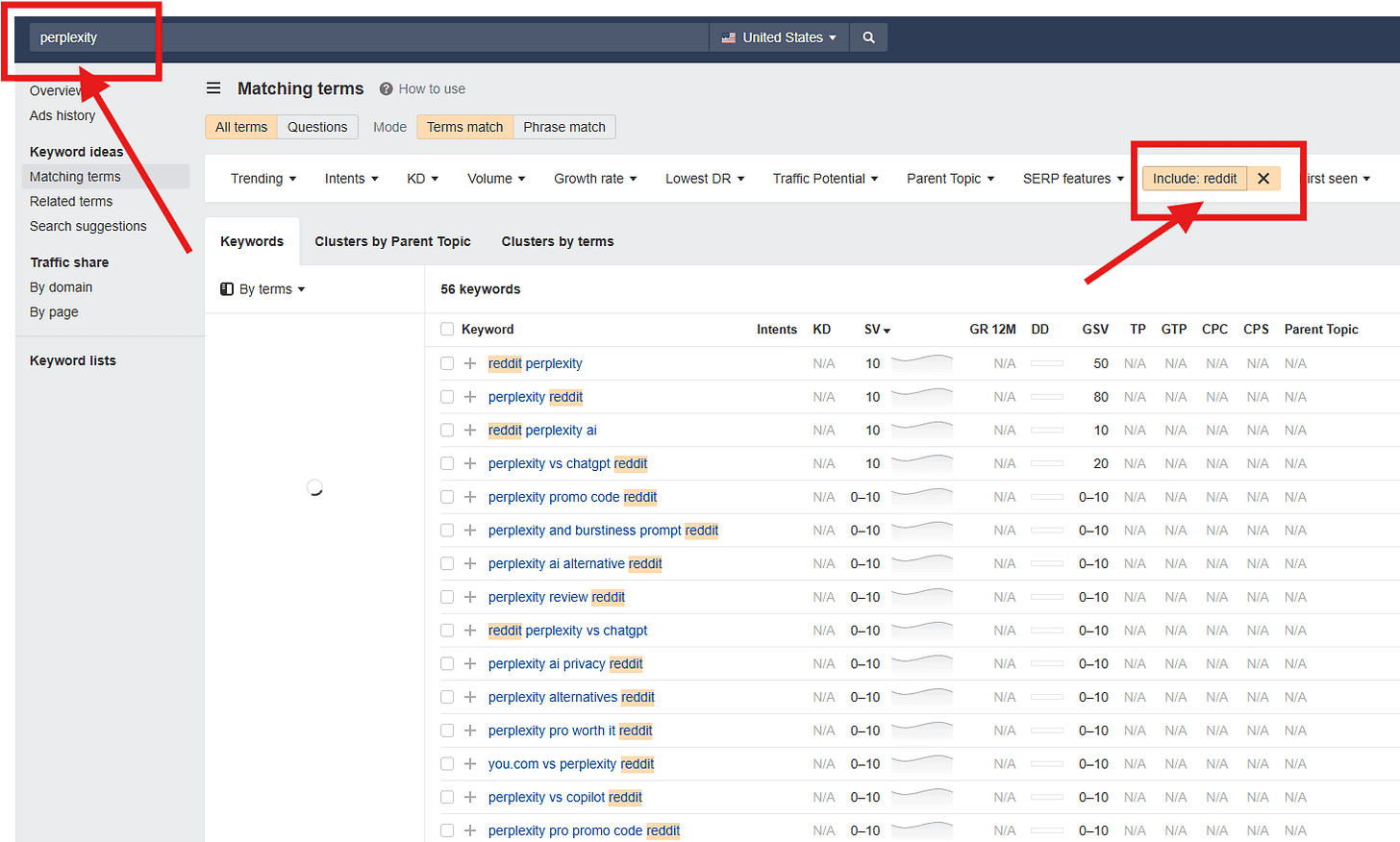Open trend sparkline for 'reddit perplexity'
This screenshot has width=1400, height=842.
(x=922, y=363)
